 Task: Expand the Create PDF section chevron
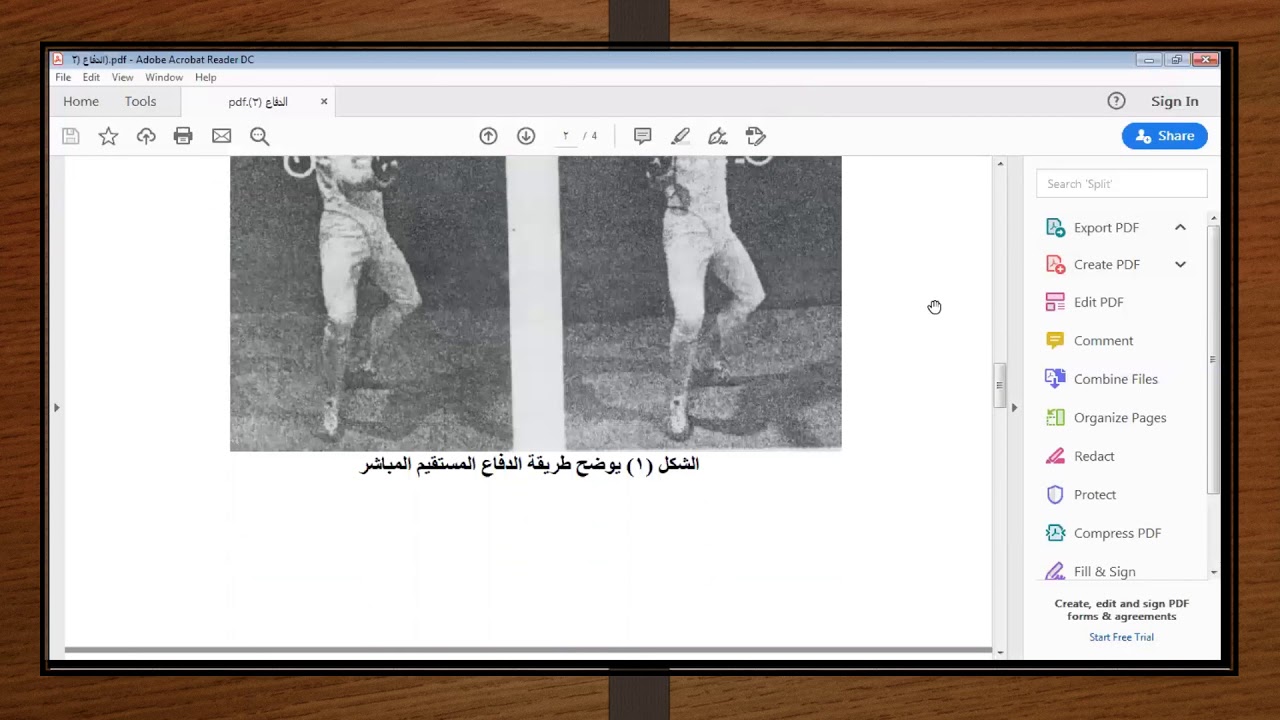[1180, 264]
